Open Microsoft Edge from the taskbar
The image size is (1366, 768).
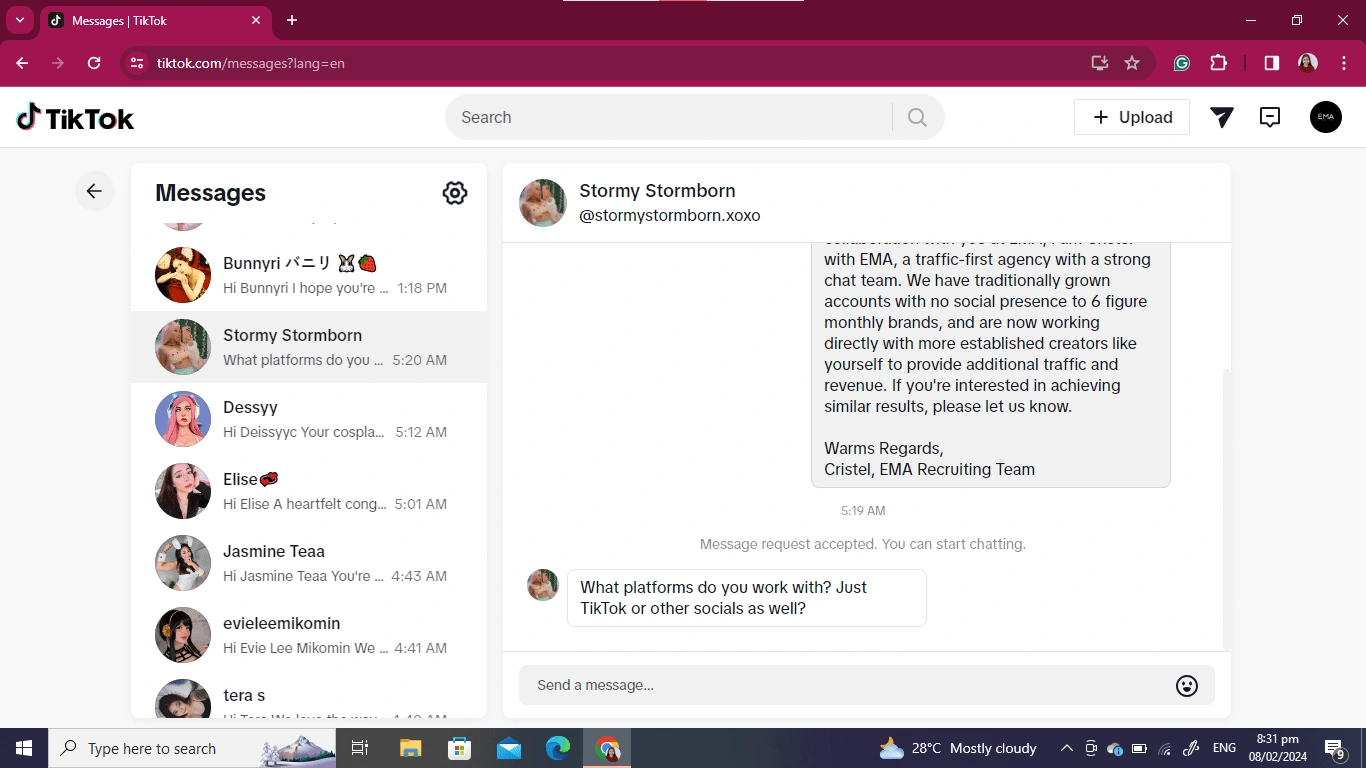pos(558,748)
